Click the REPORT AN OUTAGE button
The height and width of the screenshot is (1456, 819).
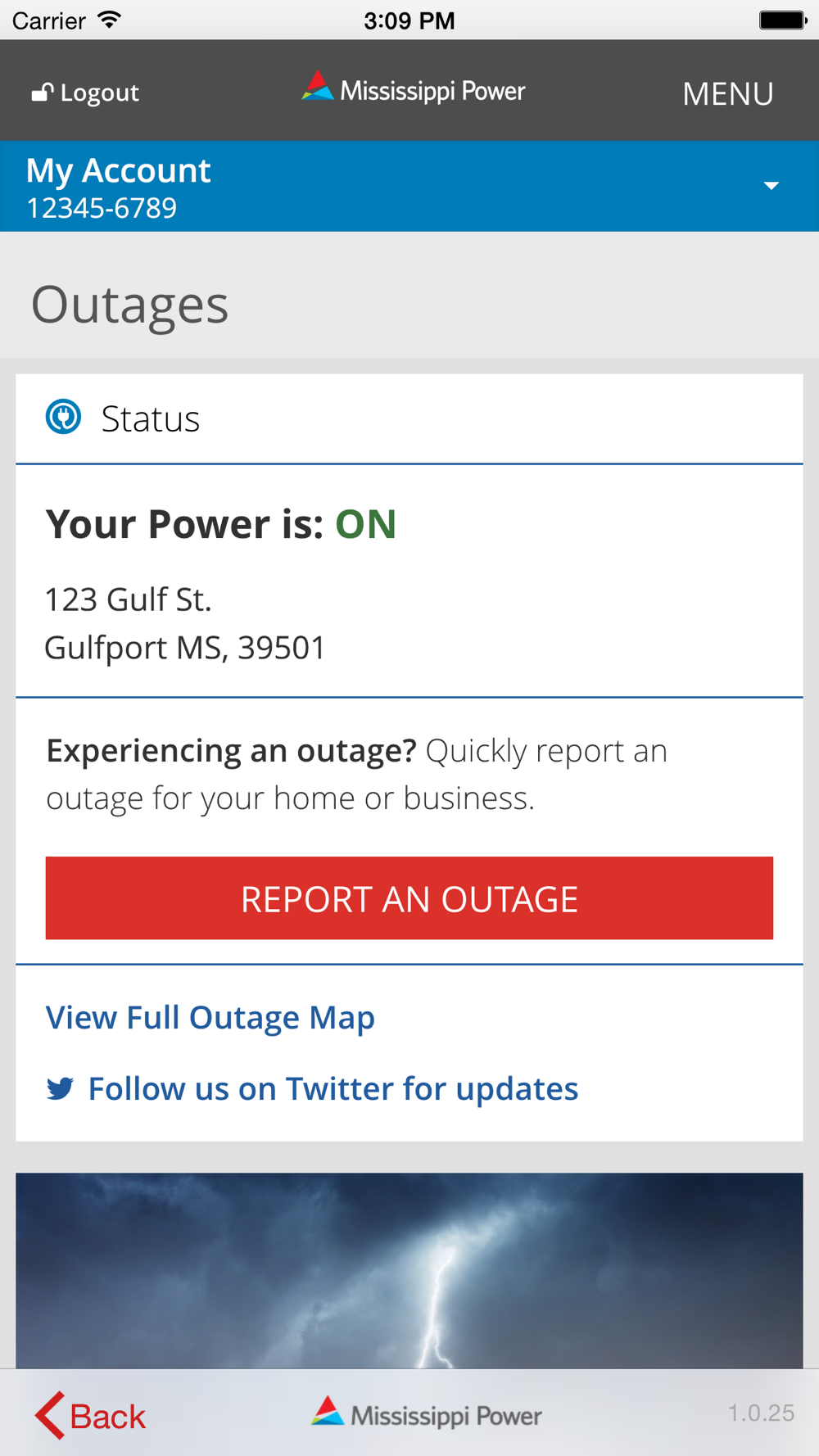pyautogui.click(x=409, y=898)
